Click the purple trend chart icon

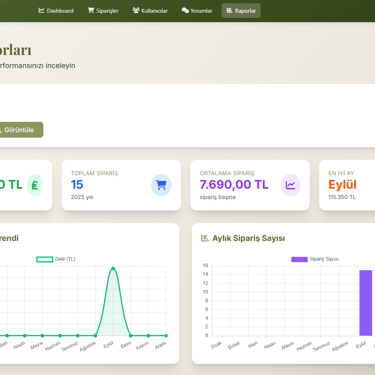[x=290, y=185]
